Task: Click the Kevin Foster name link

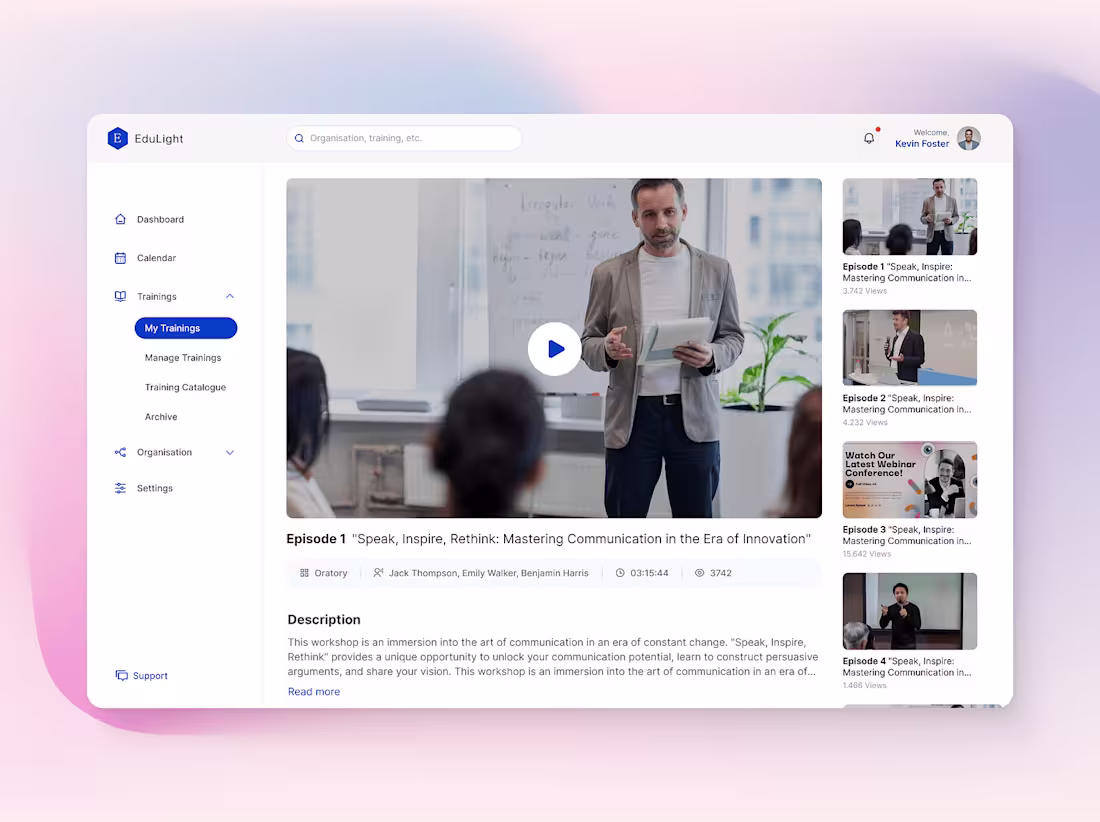Action: [922, 143]
